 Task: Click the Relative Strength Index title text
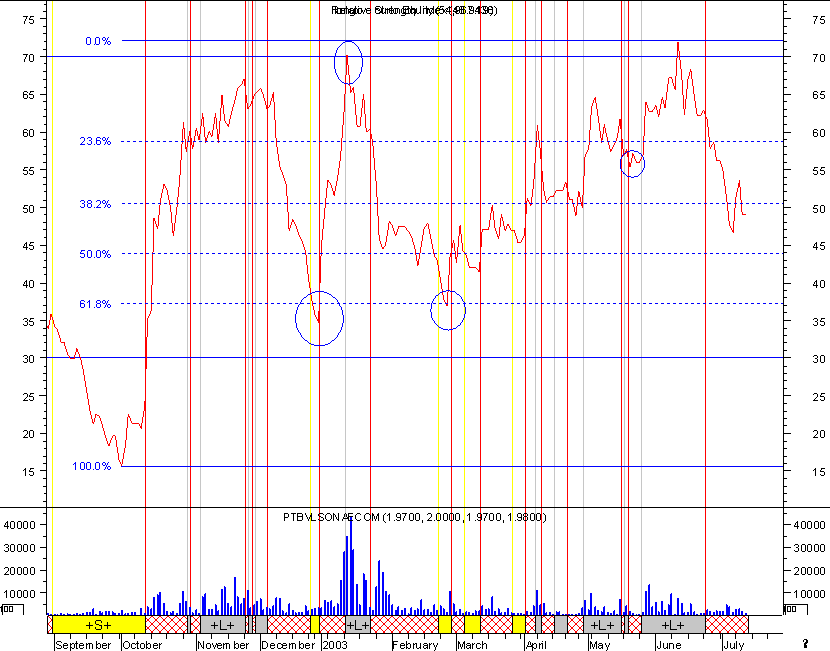click(414, 10)
